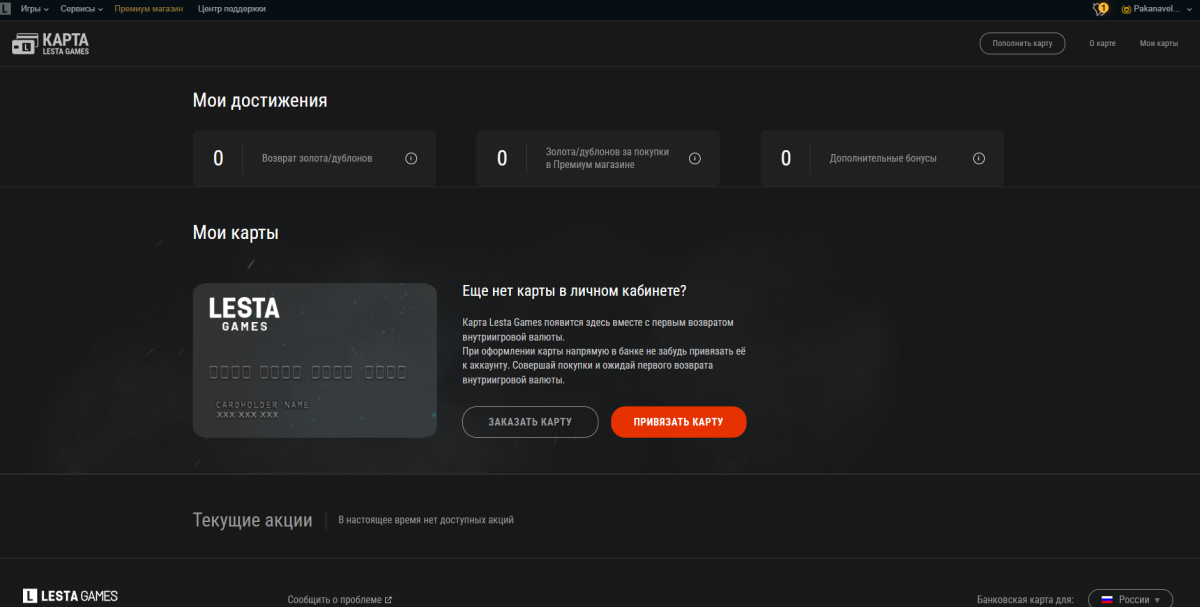The height and width of the screenshot is (607, 1200).
Task: Open Сообщить о проблеме link
Action: (340, 600)
